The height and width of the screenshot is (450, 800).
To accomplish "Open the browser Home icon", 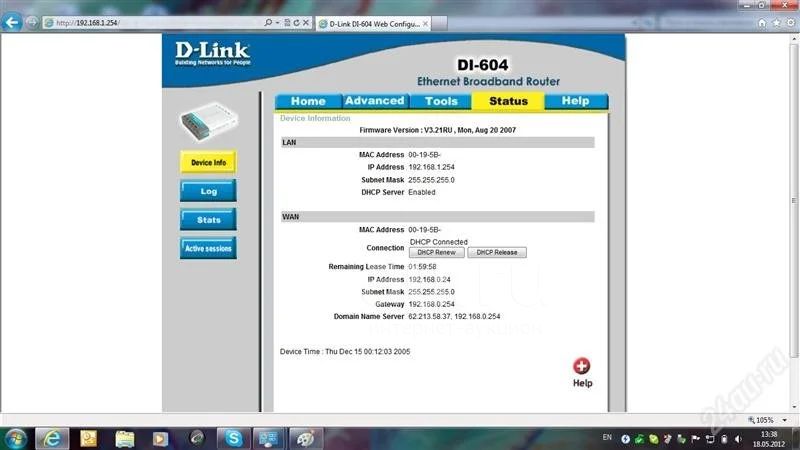I will point(762,23).
